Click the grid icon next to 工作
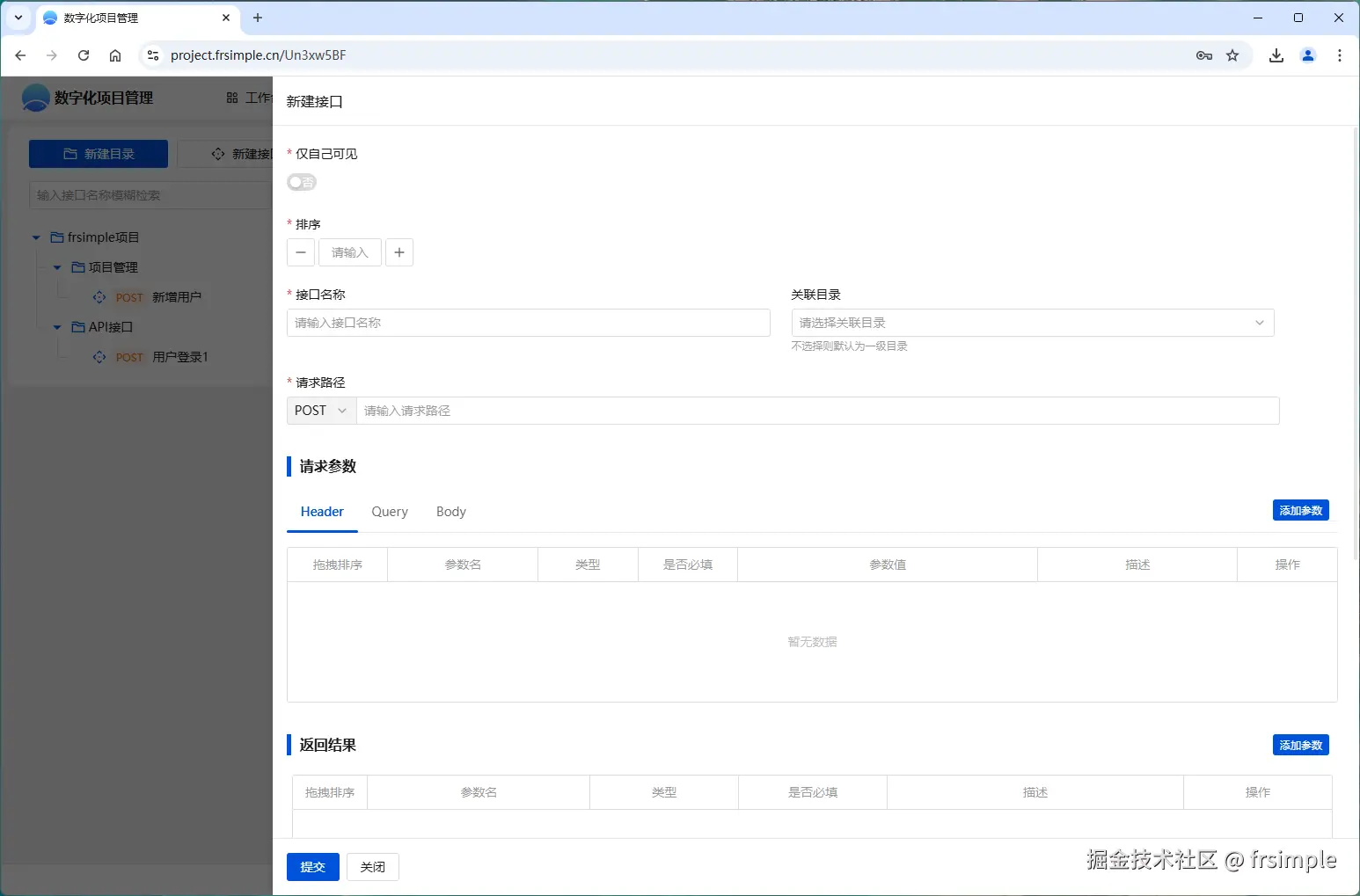Screen dimensions: 1360x896 232,98
